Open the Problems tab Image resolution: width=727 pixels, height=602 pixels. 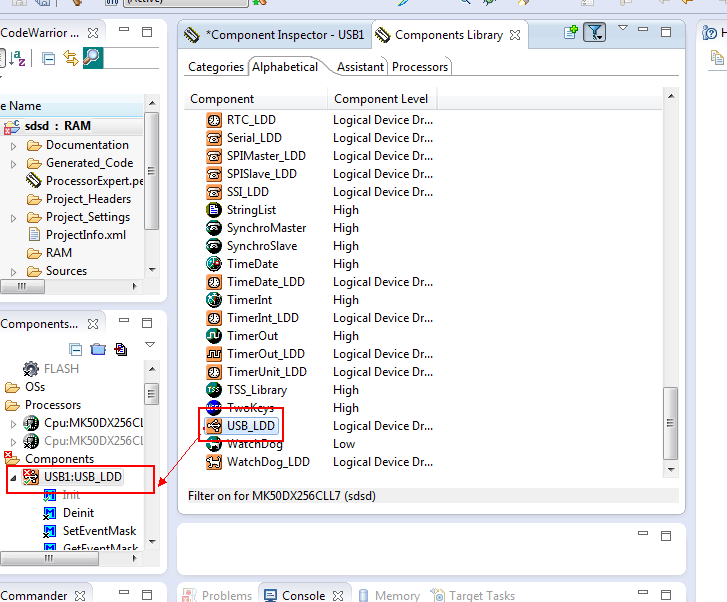click(218, 596)
